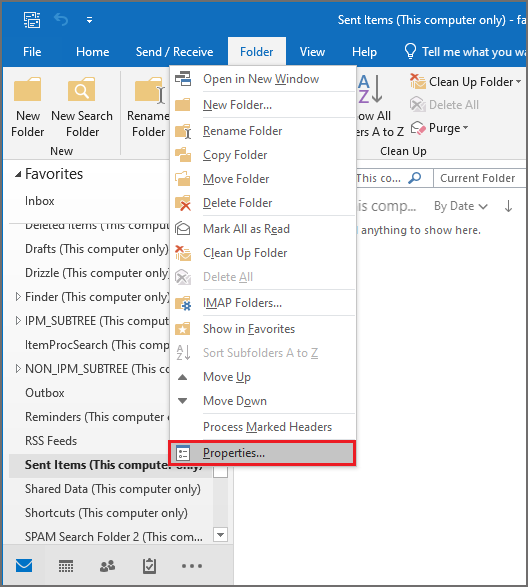Select Properties... in the folder menu
The width and height of the screenshot is (528, 587).
[x=262, y=453]
